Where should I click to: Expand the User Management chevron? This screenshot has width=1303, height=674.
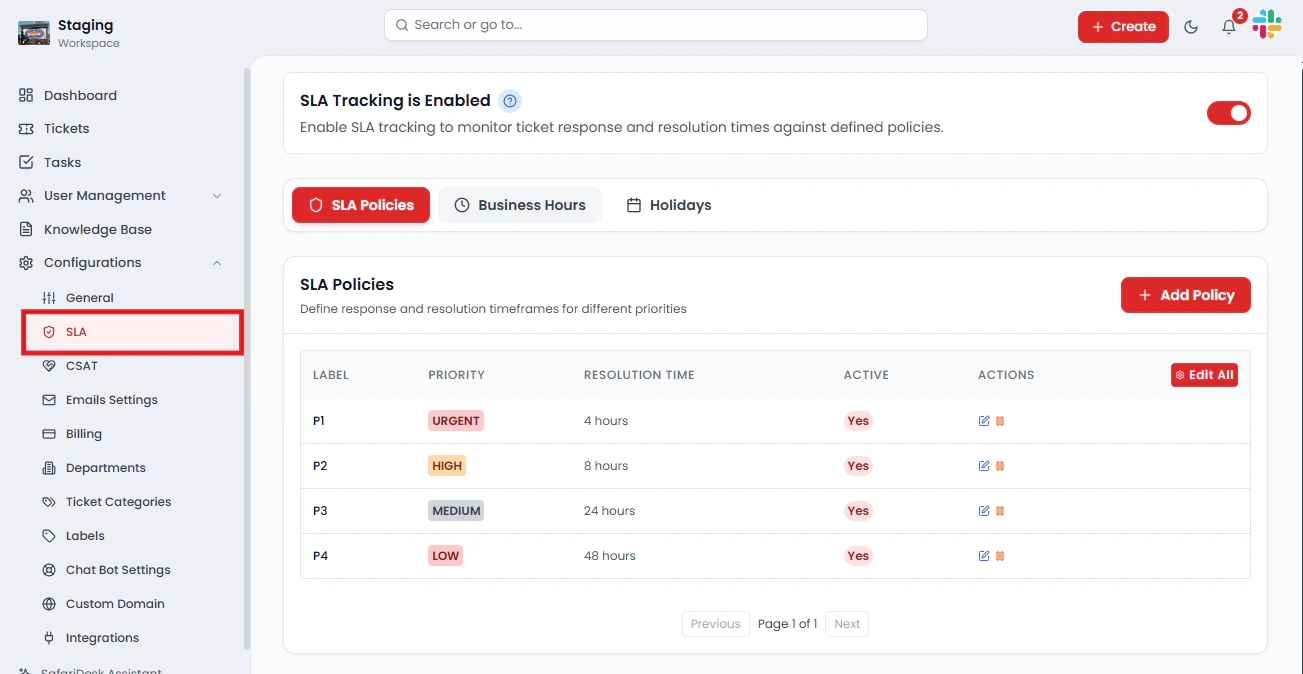(217, 196)
